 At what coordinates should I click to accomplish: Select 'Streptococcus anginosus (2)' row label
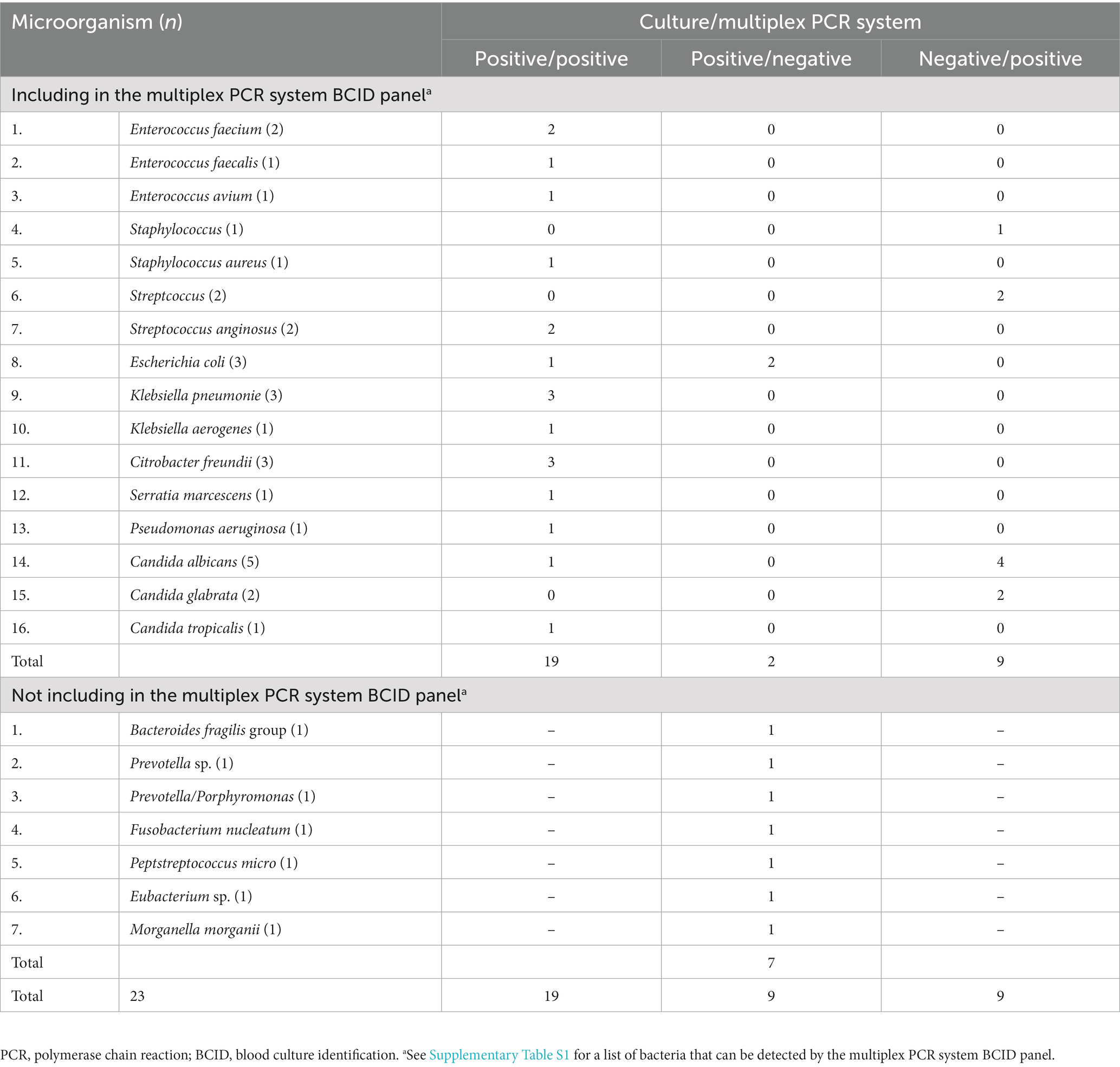[x=214, y=329]
